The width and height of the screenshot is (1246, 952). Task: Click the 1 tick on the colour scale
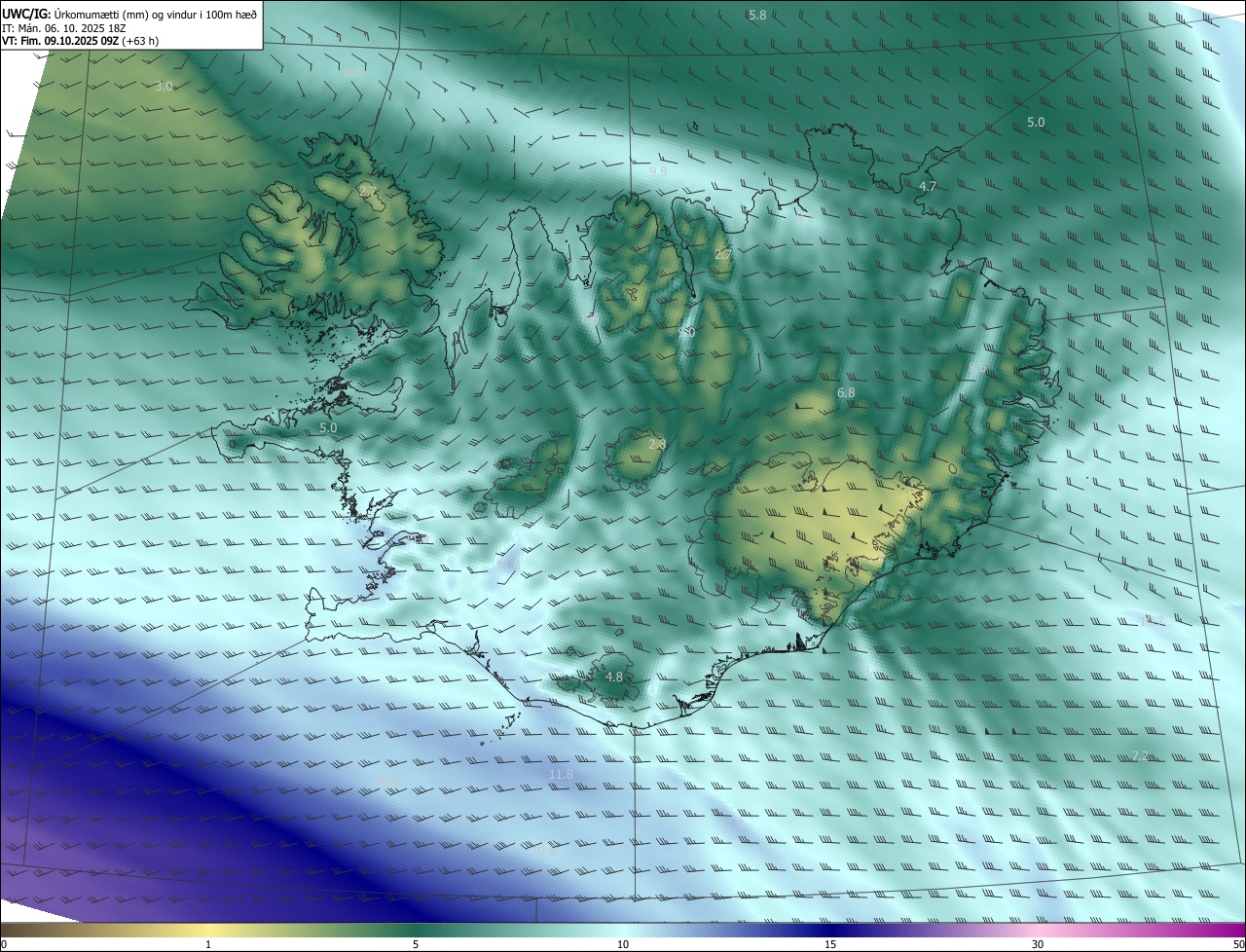click(x=208, y=945)
